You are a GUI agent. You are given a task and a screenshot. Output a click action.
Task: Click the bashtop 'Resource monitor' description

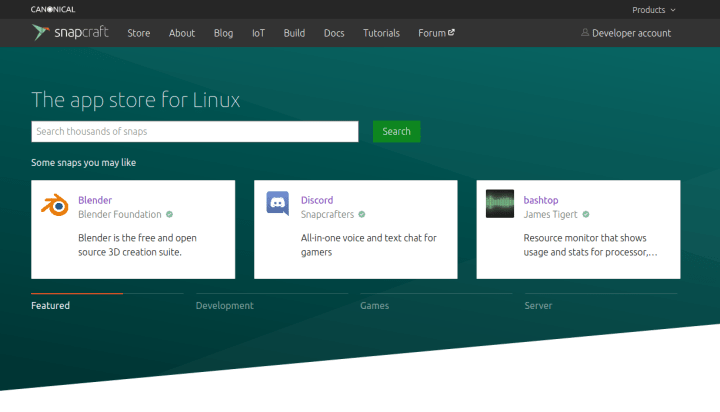pyautogui.click(x=591, y=245)
